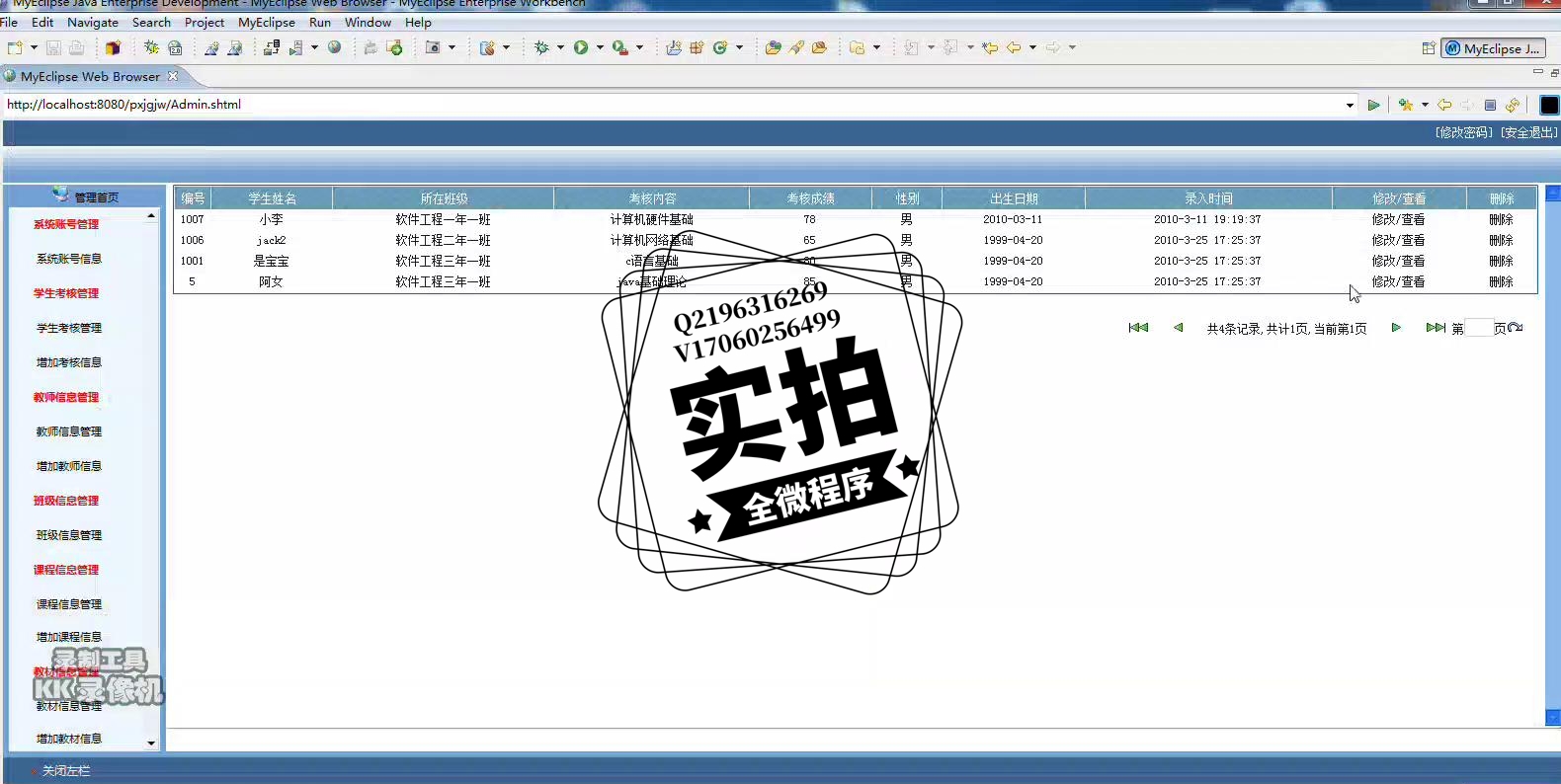Screen dimensions: 1561x784
Task: Expand the bookmark star dropdown arrow
Action: pyautogui.click(x=1425, y=105)
